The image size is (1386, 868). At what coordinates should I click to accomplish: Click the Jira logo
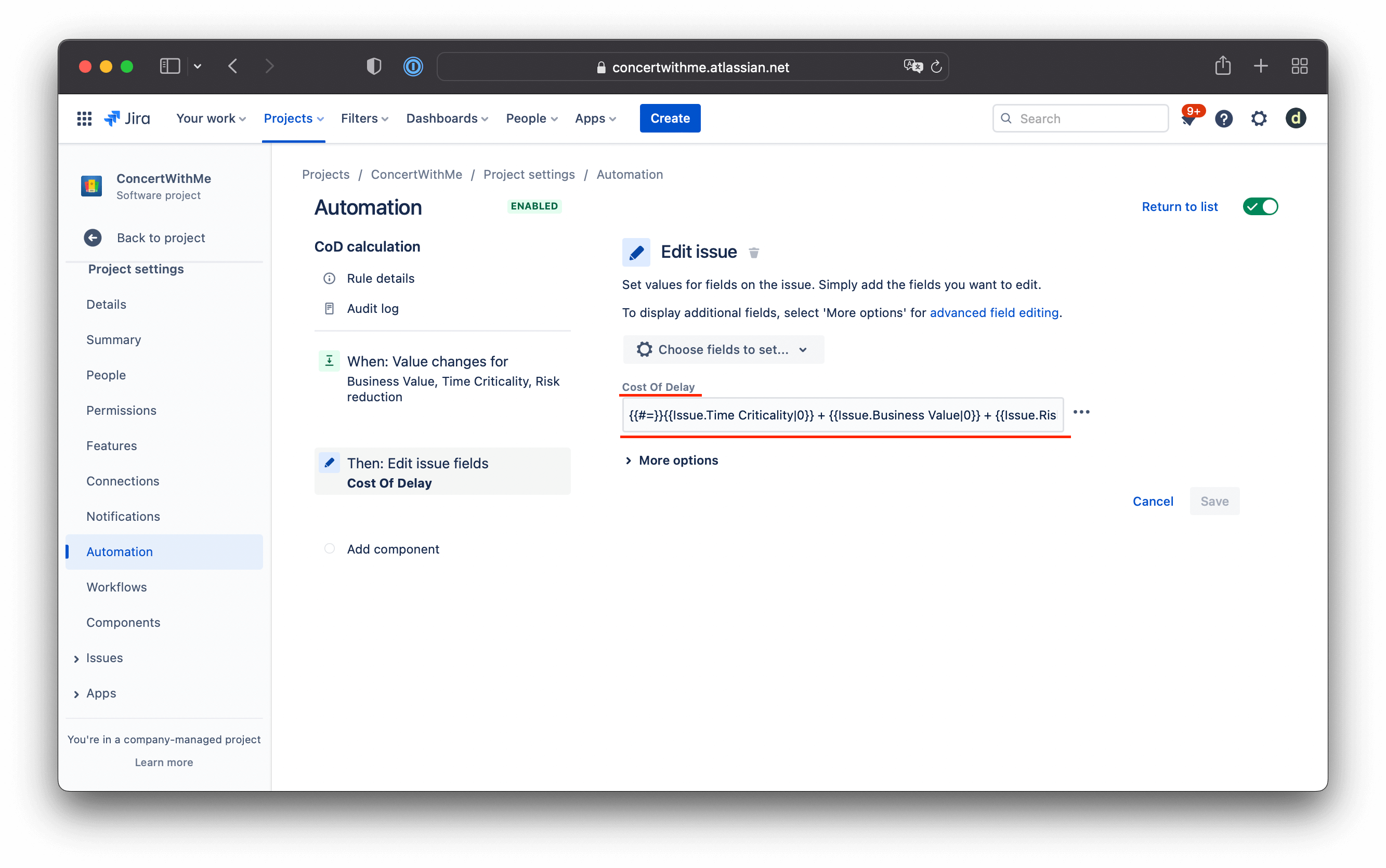126,119
